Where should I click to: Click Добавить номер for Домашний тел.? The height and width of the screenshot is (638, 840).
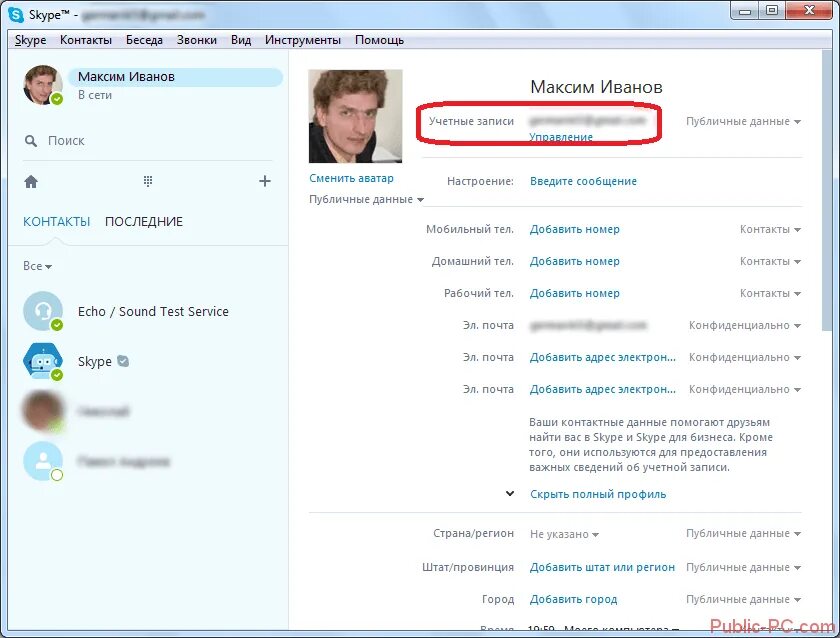point(575,261)
